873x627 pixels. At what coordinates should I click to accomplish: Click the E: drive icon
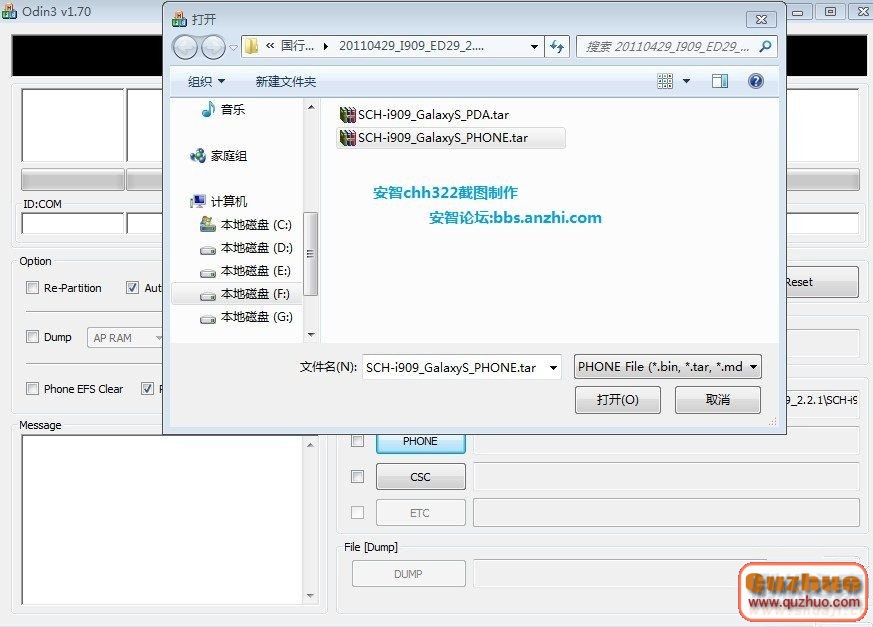point(208,273)
